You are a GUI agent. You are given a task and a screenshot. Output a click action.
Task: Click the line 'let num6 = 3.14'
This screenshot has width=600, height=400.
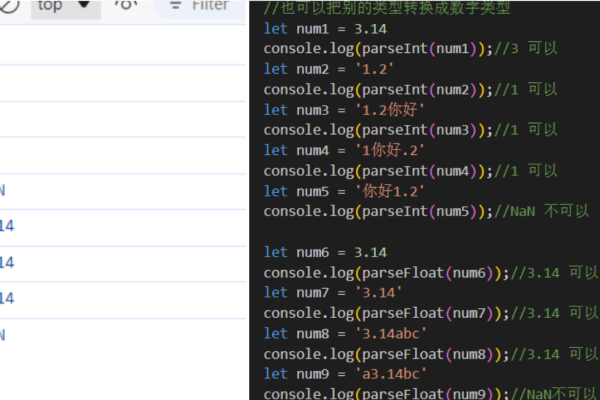pyautogui.click(x=324, y=252)
